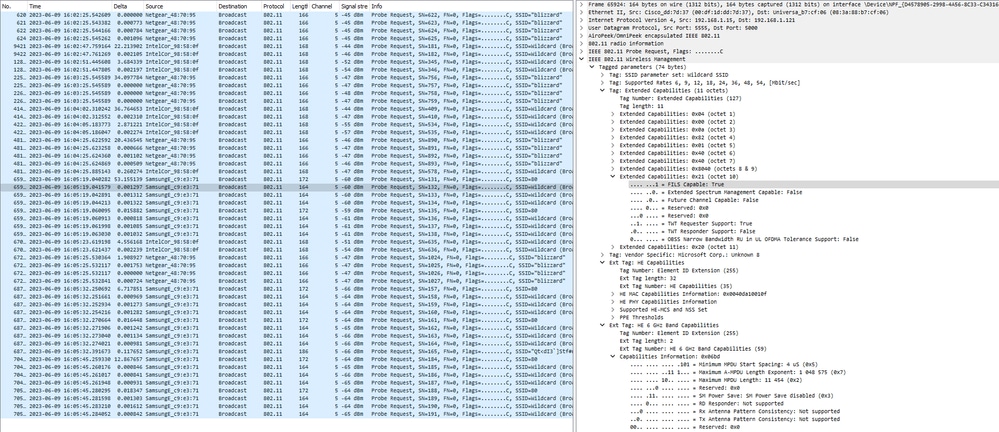Select packet 620 Probe Request SN=622

287,14
